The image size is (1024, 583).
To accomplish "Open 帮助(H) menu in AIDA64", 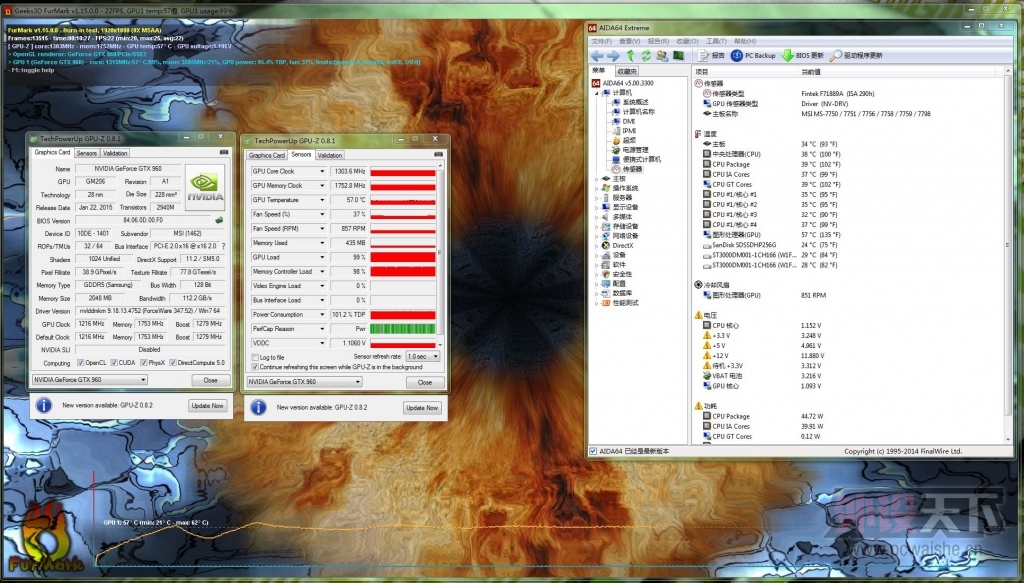I will [745, 41].
